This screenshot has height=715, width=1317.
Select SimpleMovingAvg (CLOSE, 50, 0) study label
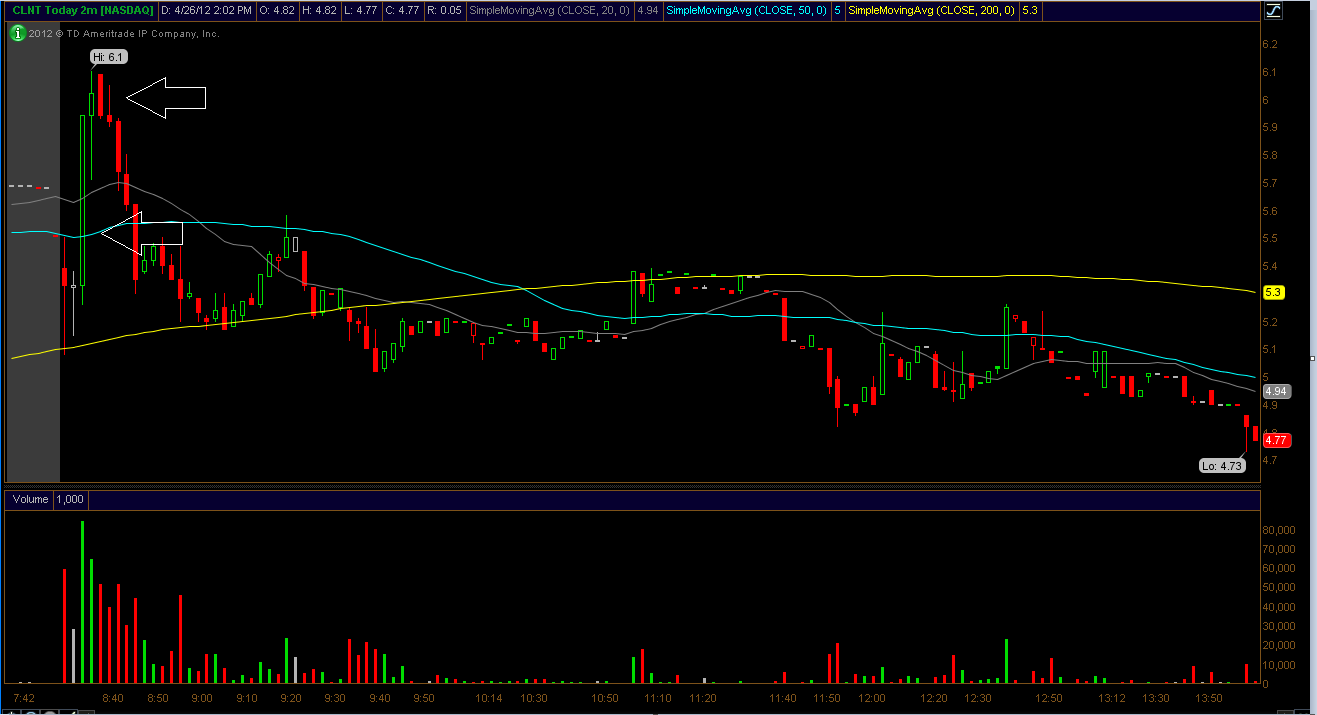[x=746, y=11]
